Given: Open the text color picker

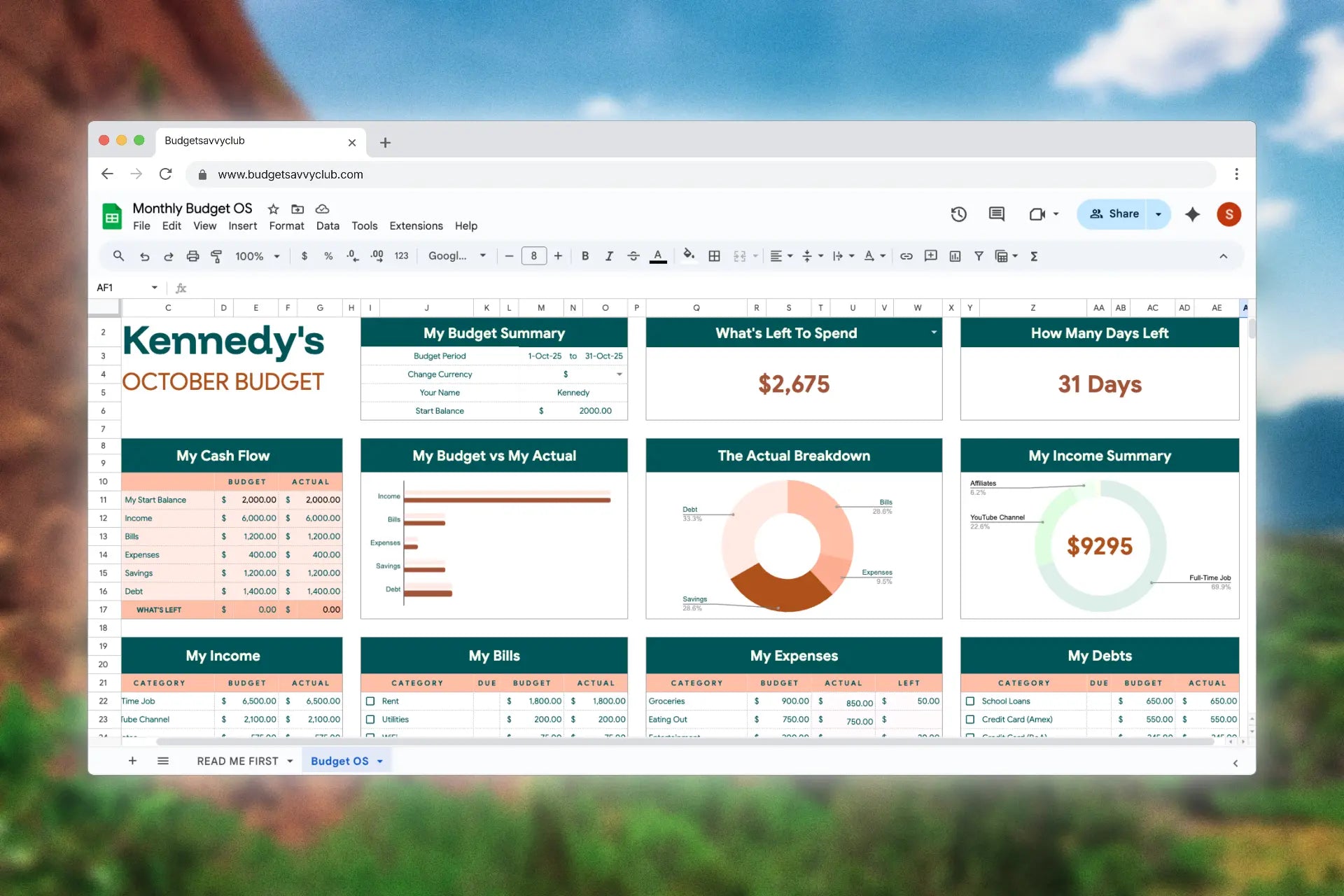Looking at the screenshot, I should tap(657, 256).
